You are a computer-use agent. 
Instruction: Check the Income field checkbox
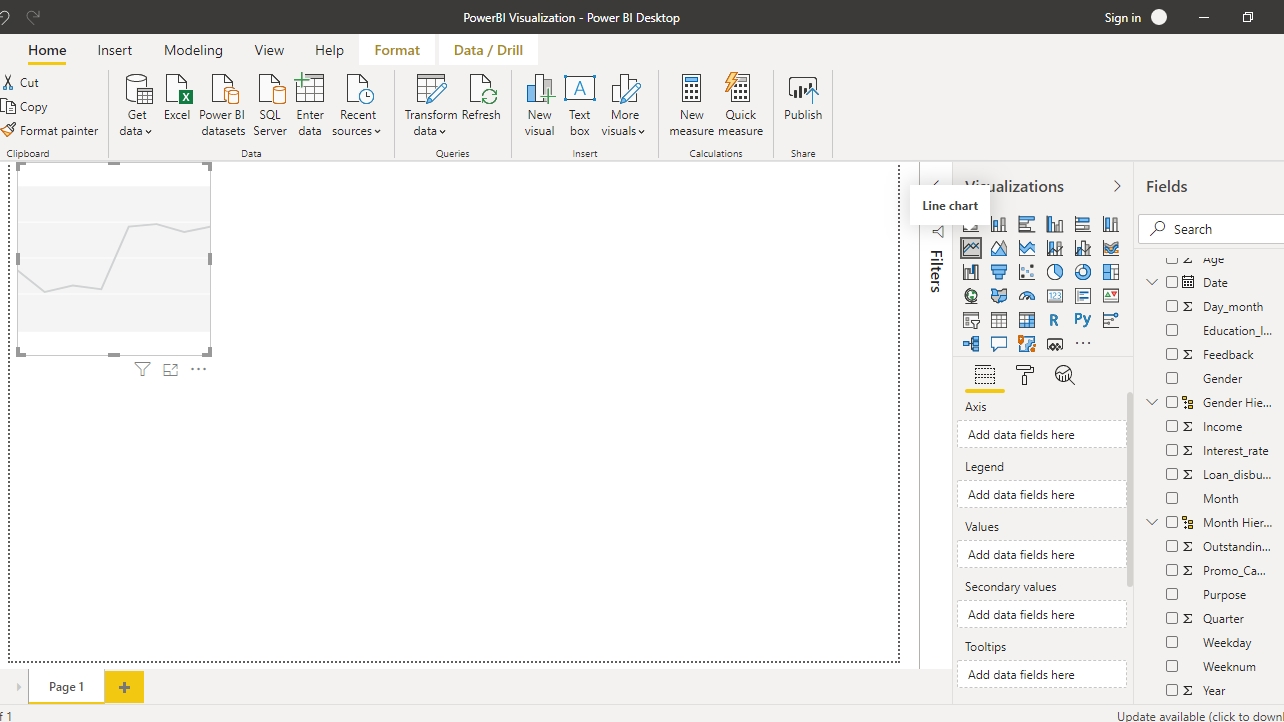[1172, 426]
